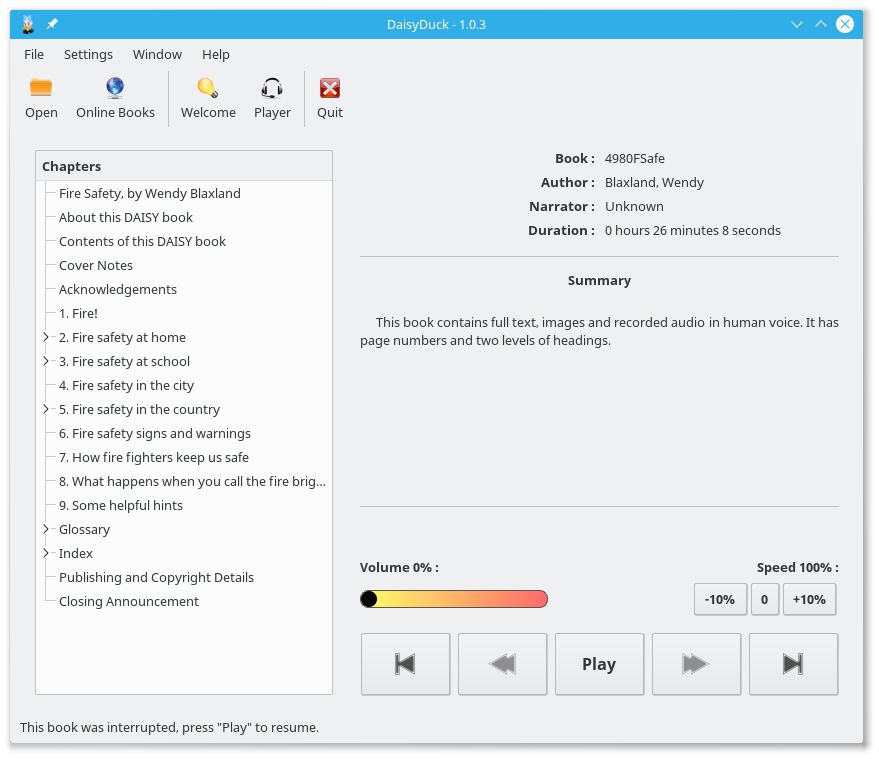The width and height of the screenshot is (879, 759).
Task: Skip to the previous chapter
Action: 404,663
